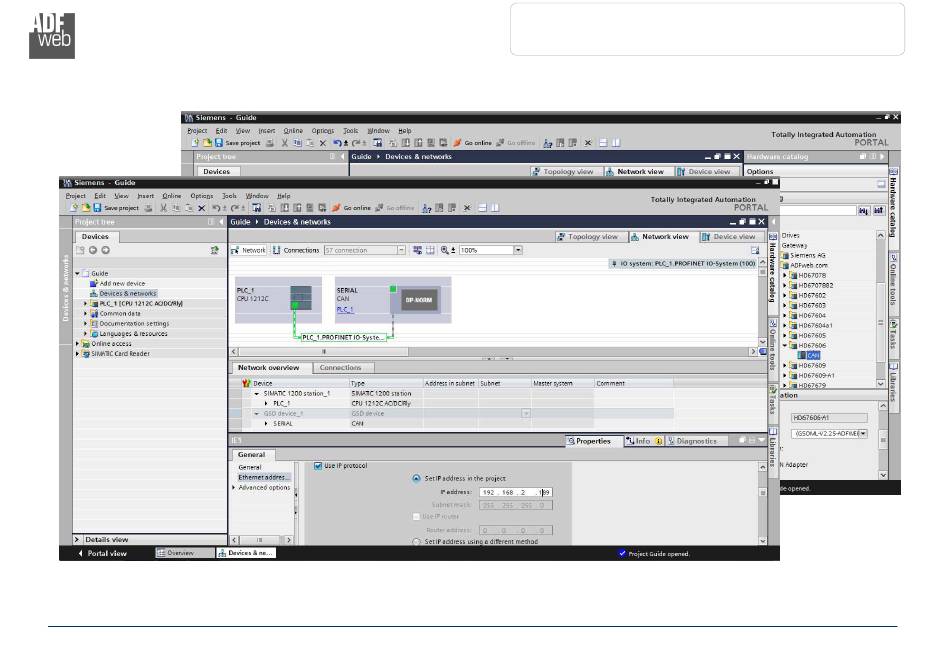Open the Options menu in the back window
This screenshot has height=659, width=950.
(323, 131)
